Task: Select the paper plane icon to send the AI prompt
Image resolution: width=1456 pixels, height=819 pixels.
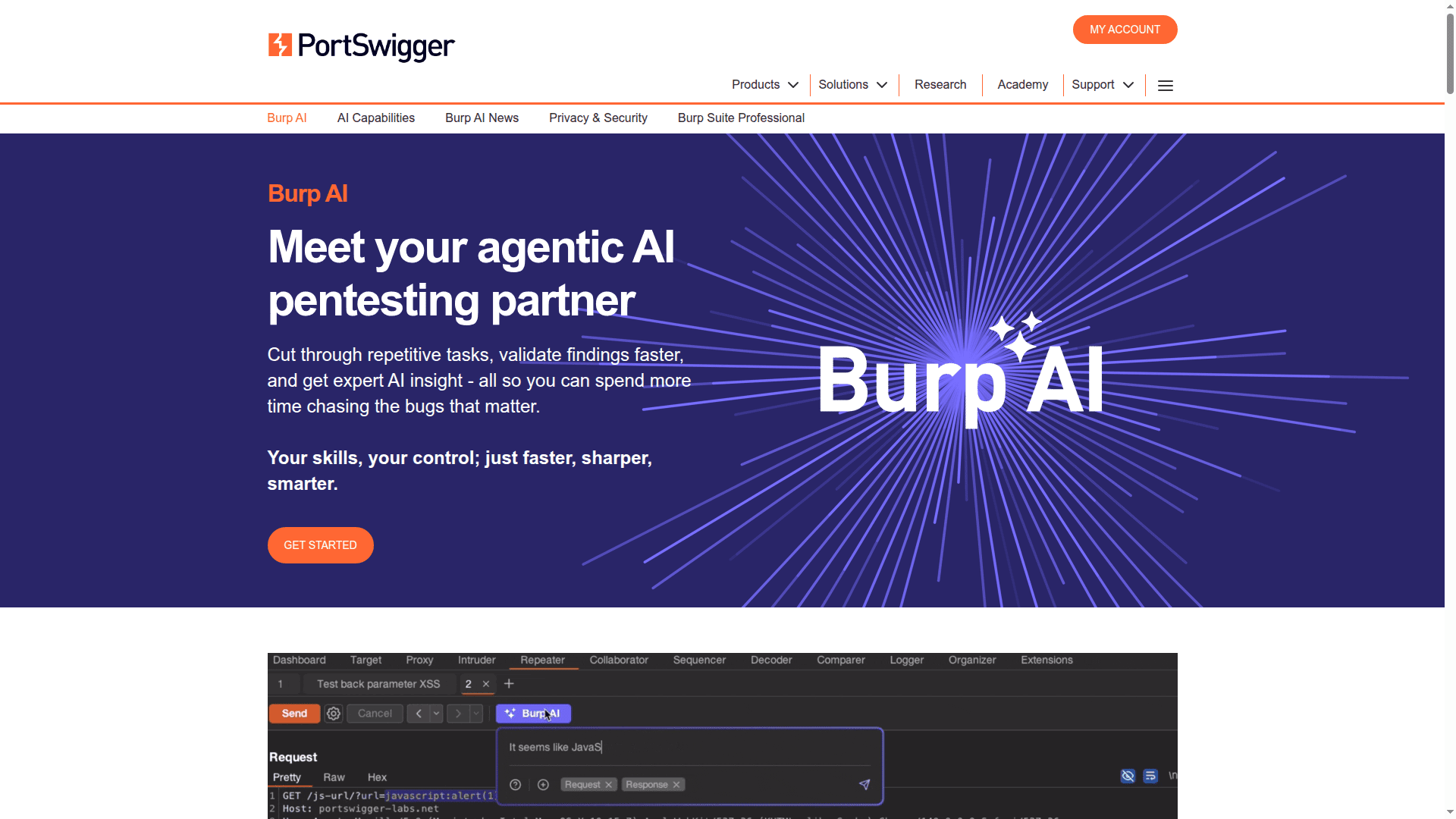Action: point(864,785)
